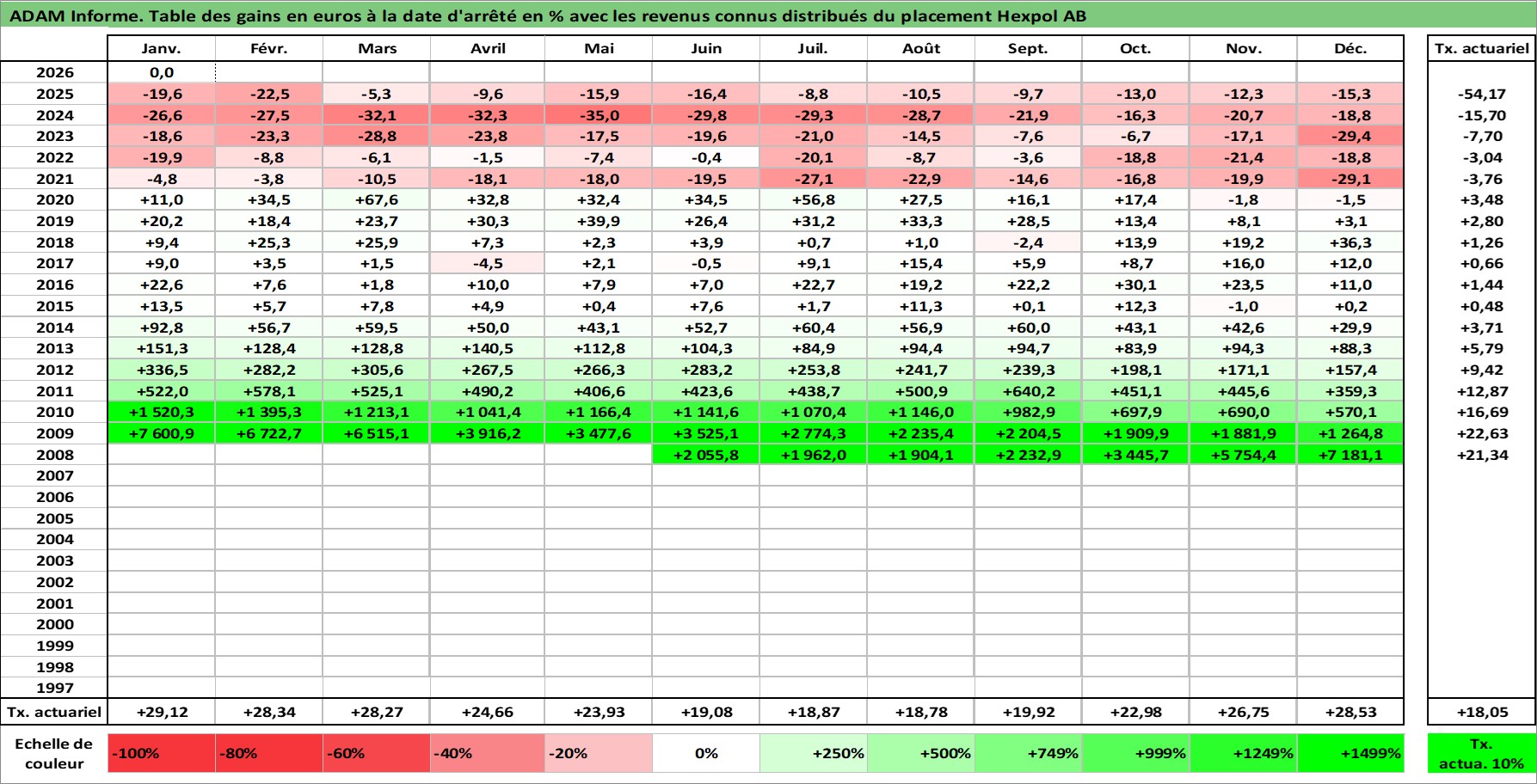Click the Juin column header
Viewport: 1537px width, 784px height.
click(706, 48)
